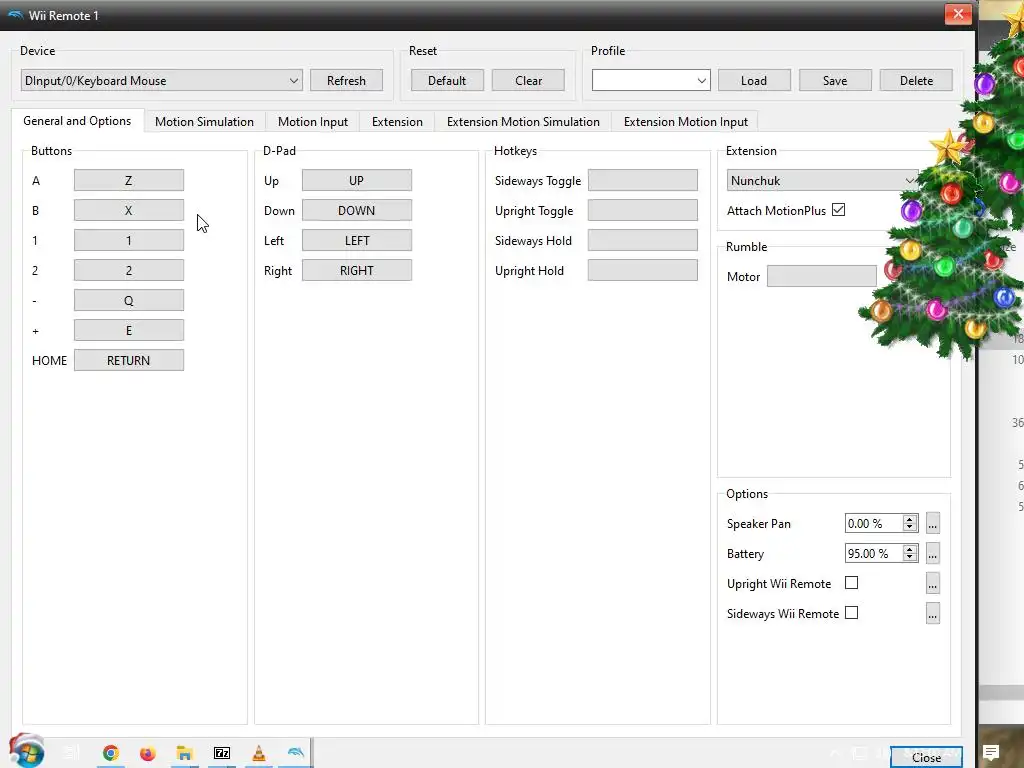This screenshot has width=1024, height=768.
Task: Remap the minus button binding Q
Action: [129, 300]
